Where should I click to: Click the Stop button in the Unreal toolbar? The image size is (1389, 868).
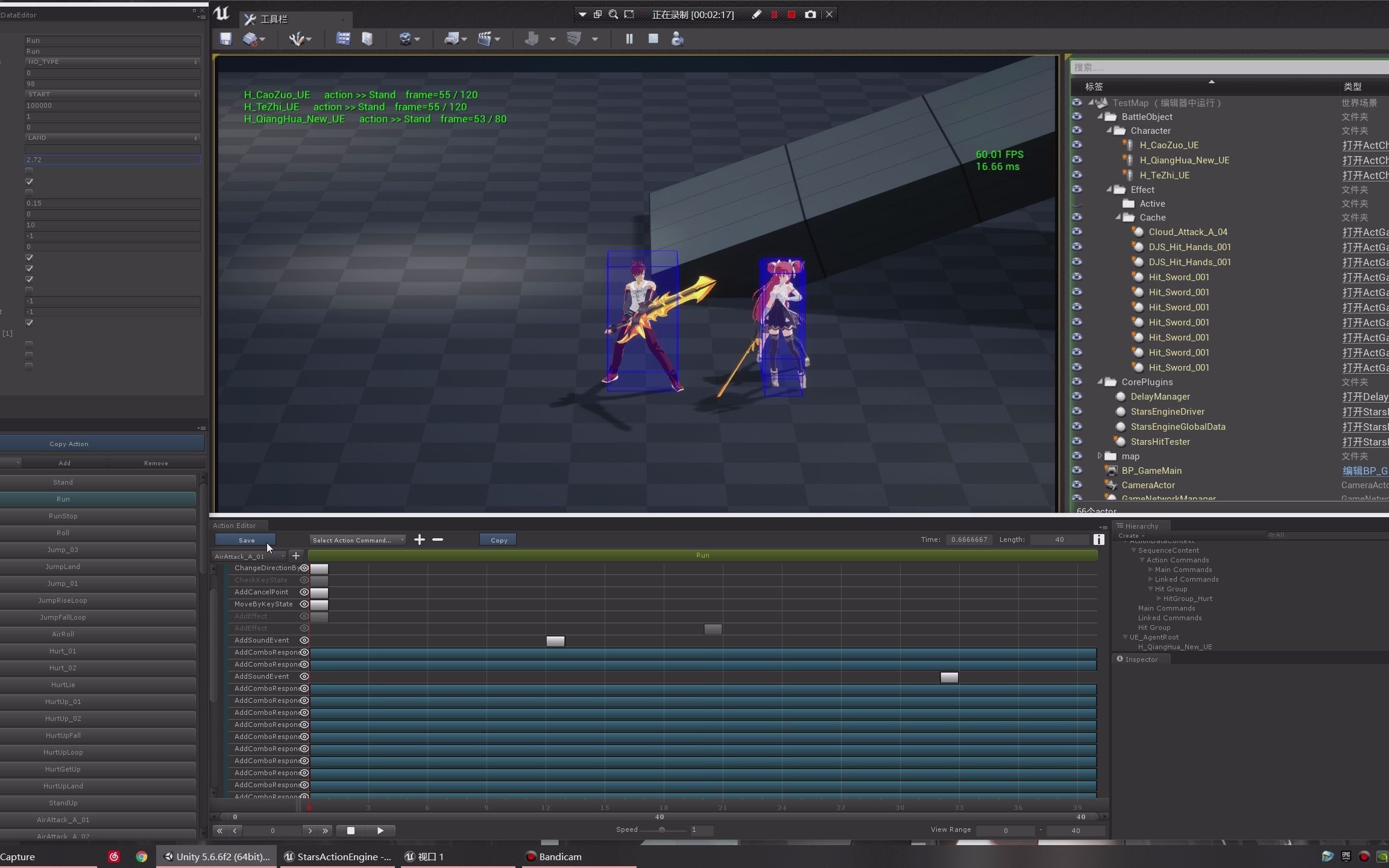pyautogui.click(x=653, y=39)
